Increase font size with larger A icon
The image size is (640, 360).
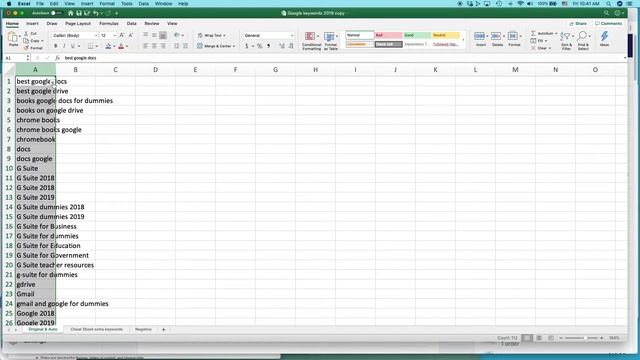[x=122, y=36]
